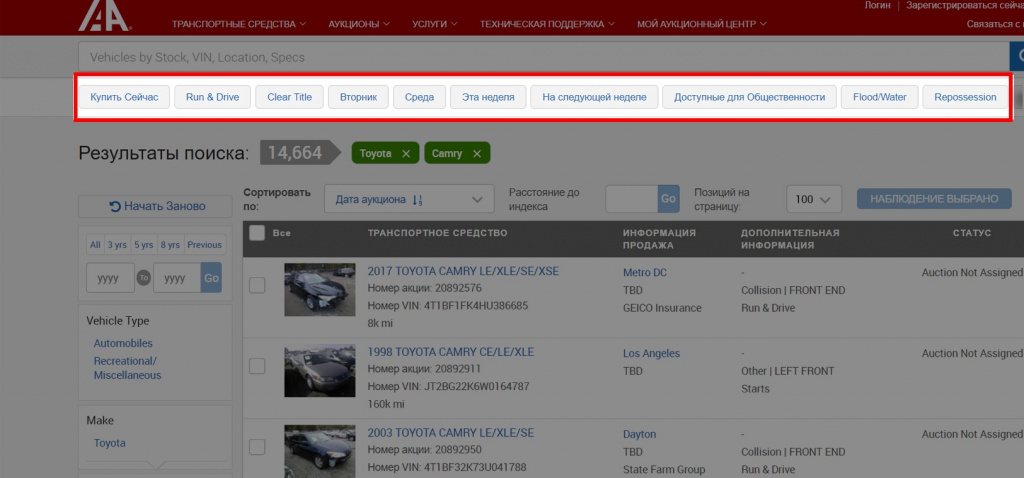Select Automobiles vehicle type
1024x478 pixels.
tap(123, 343)
